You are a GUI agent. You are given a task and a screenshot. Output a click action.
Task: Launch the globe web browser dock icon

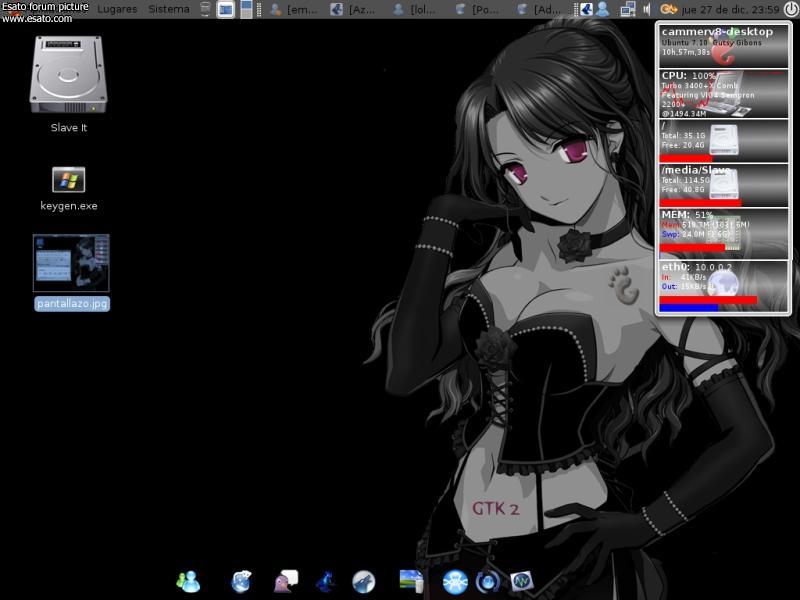(x=241, y=582)
